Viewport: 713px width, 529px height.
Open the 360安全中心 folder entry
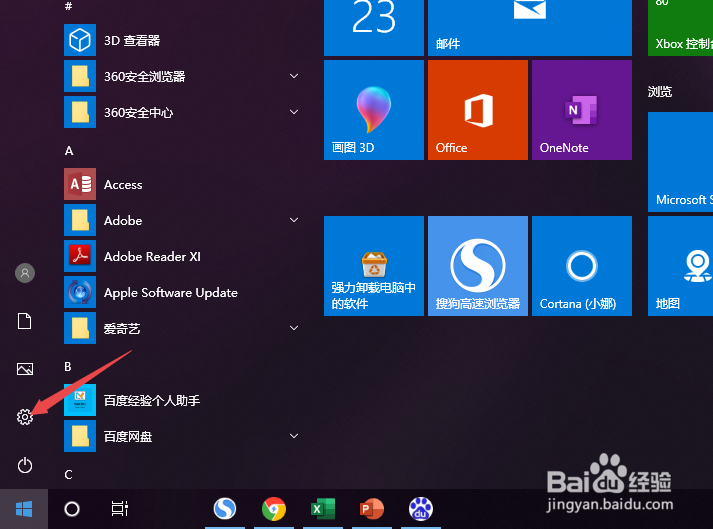coord(182,112)
